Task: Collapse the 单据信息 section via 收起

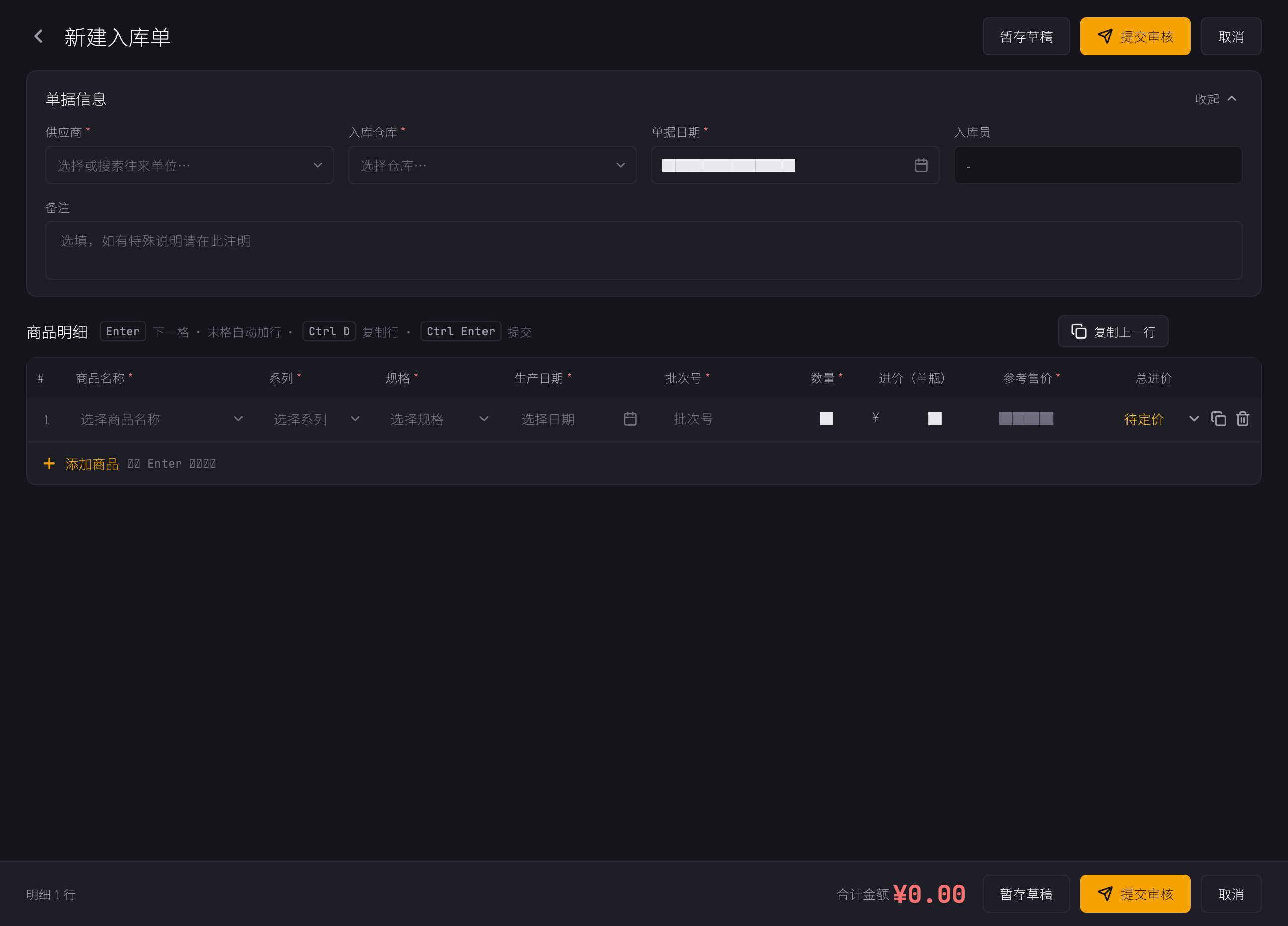Action: point(1216,99)
